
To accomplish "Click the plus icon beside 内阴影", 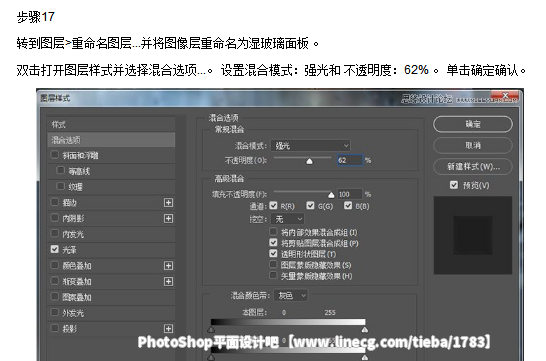I will [x=169, y=218].
